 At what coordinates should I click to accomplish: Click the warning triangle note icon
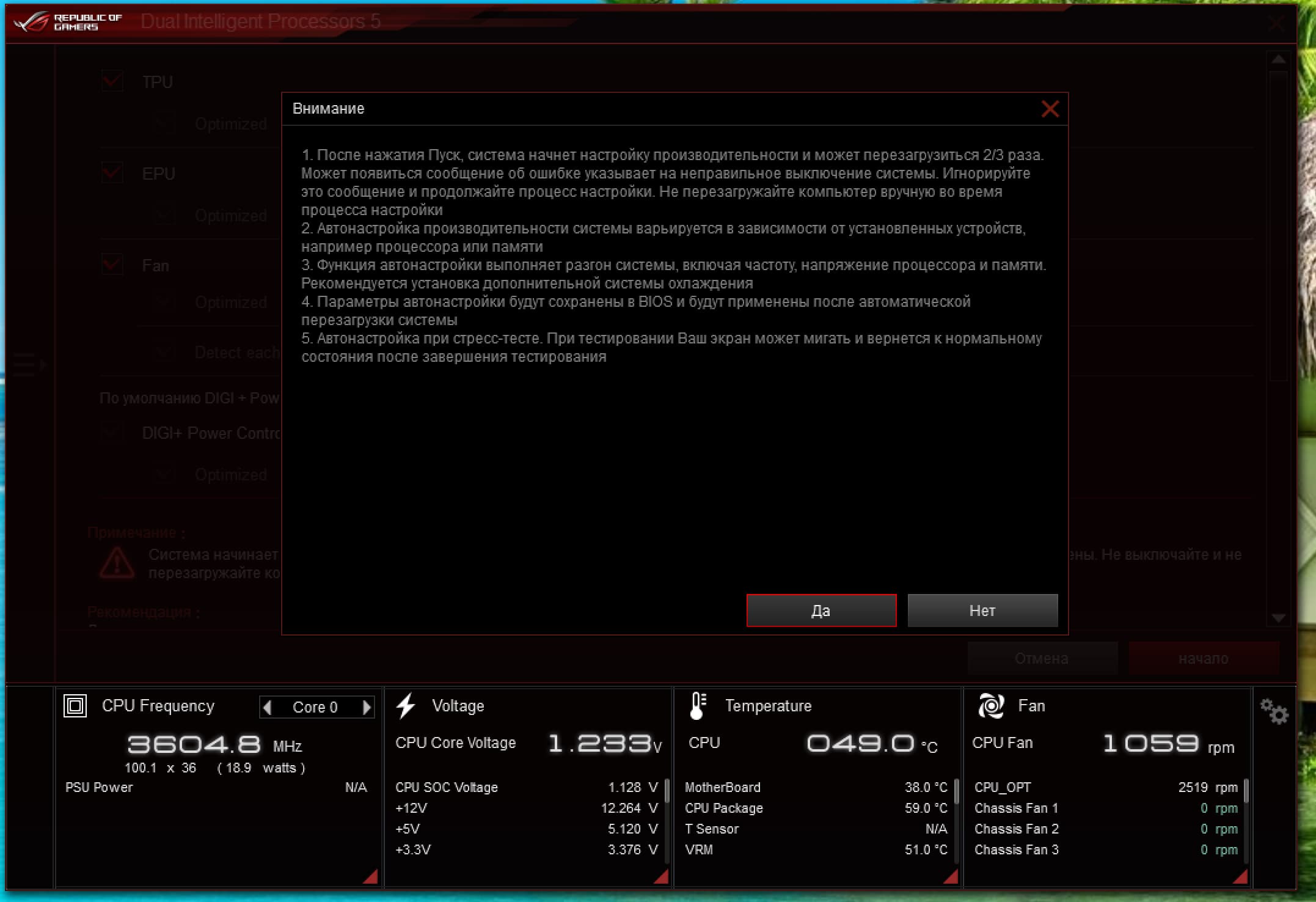117,563
